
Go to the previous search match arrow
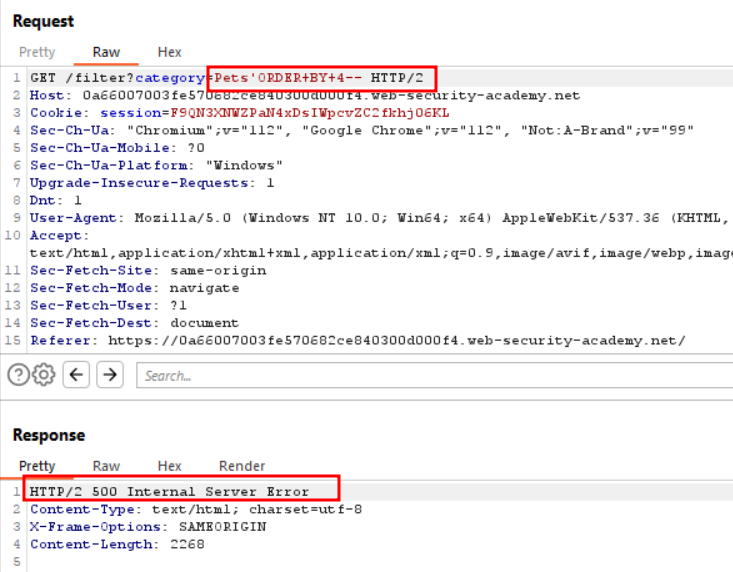(76, 374)
